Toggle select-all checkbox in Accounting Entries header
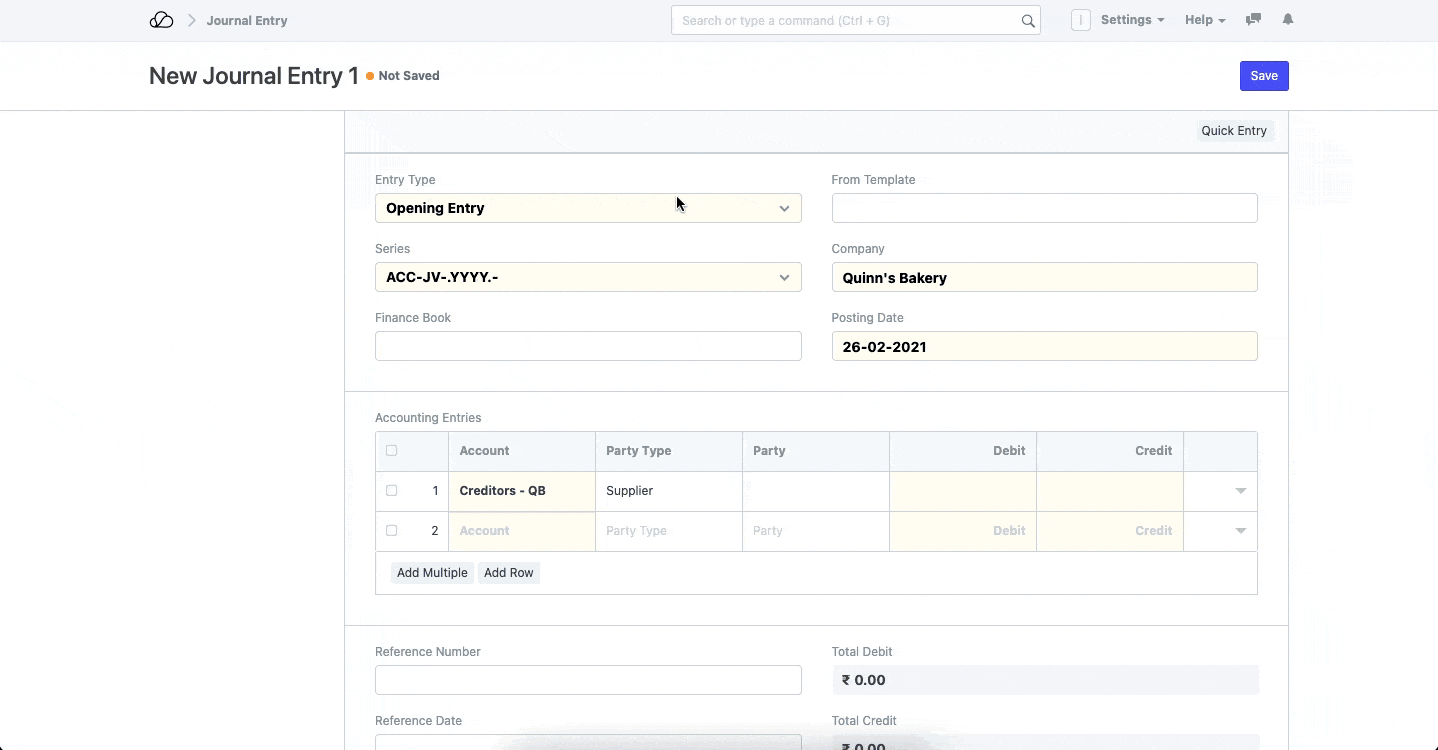The height and width of the screenshot is (750, 1438). (x=391, y=451)
